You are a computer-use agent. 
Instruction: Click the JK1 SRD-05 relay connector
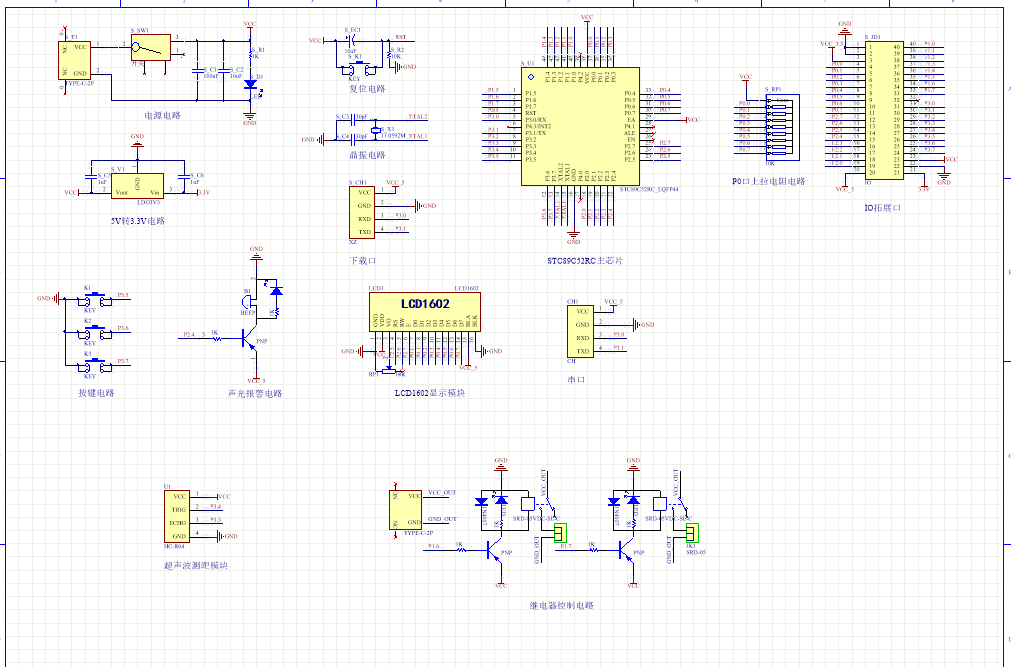coord(691,533)
